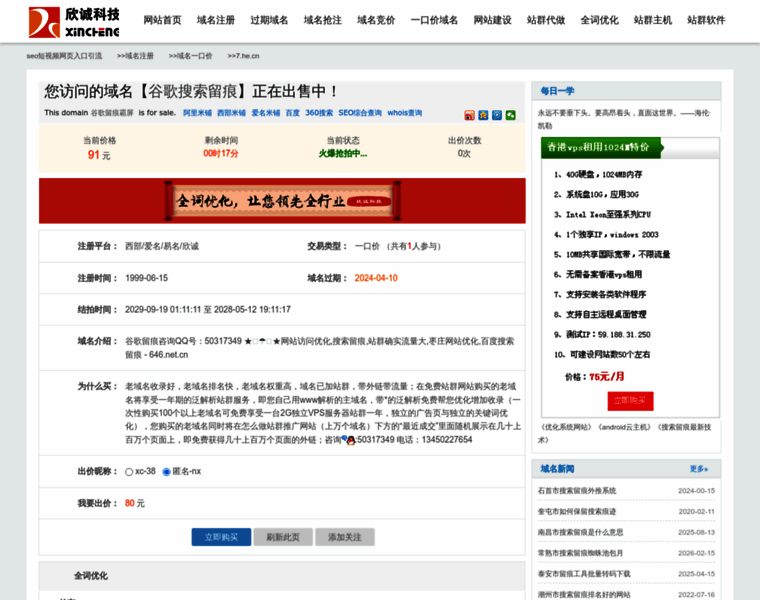This screenshot has height=600, width=760.
Task: Expand domain news via 更多 link
Action: tap(698, 468)
